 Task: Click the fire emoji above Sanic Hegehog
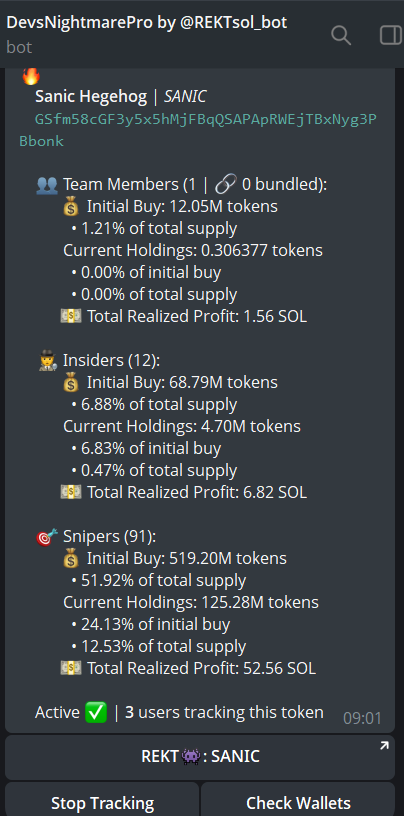click(x=31, y=76)
